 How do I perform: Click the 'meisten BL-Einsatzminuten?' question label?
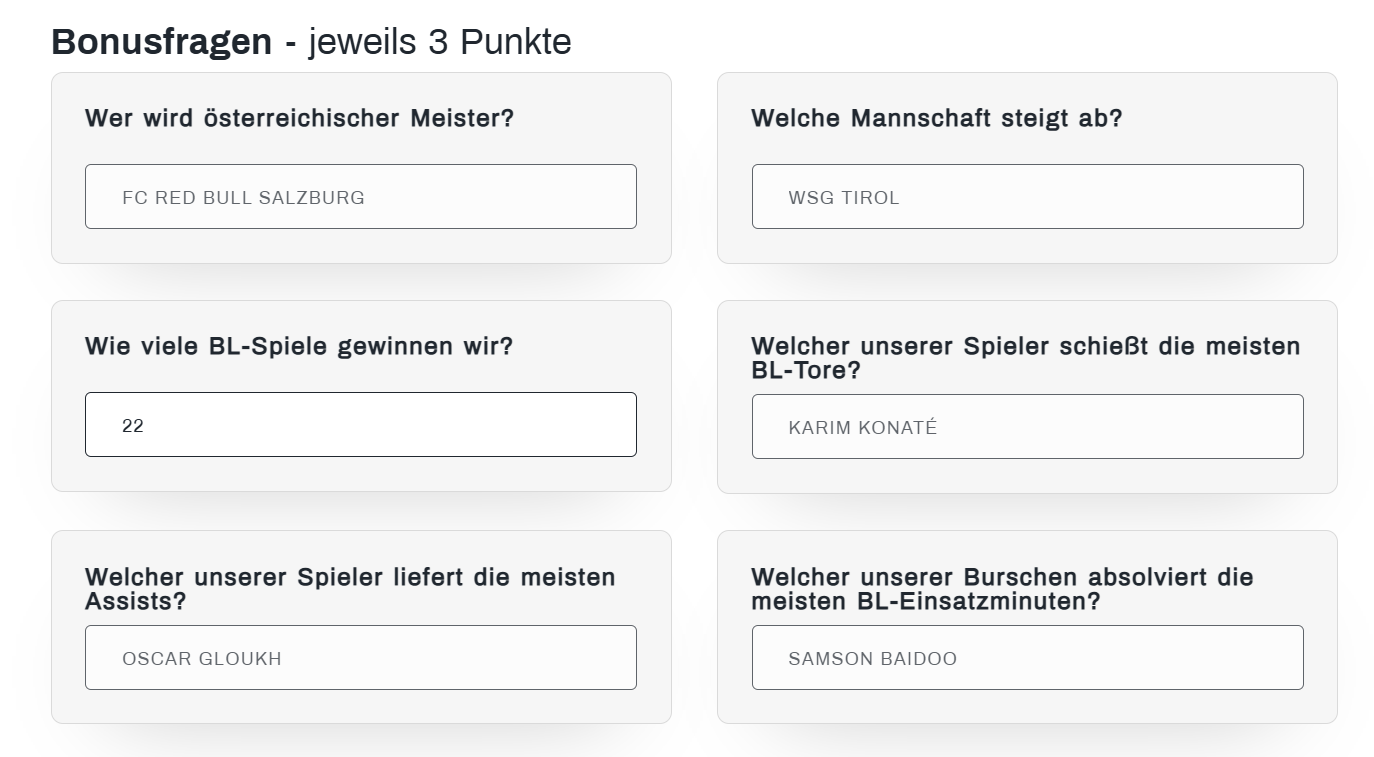(x=1001, y=589)
